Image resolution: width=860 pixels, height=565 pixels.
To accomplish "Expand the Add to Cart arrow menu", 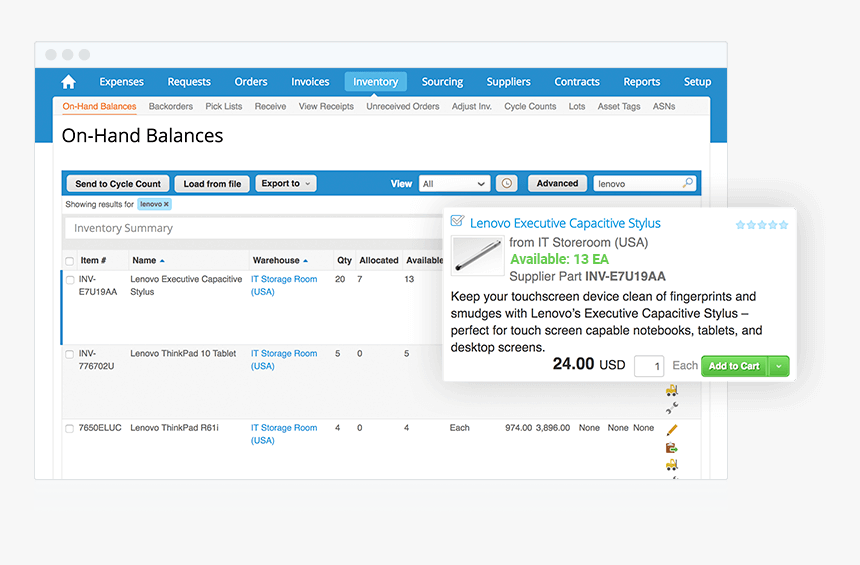I will click(779, 366).
